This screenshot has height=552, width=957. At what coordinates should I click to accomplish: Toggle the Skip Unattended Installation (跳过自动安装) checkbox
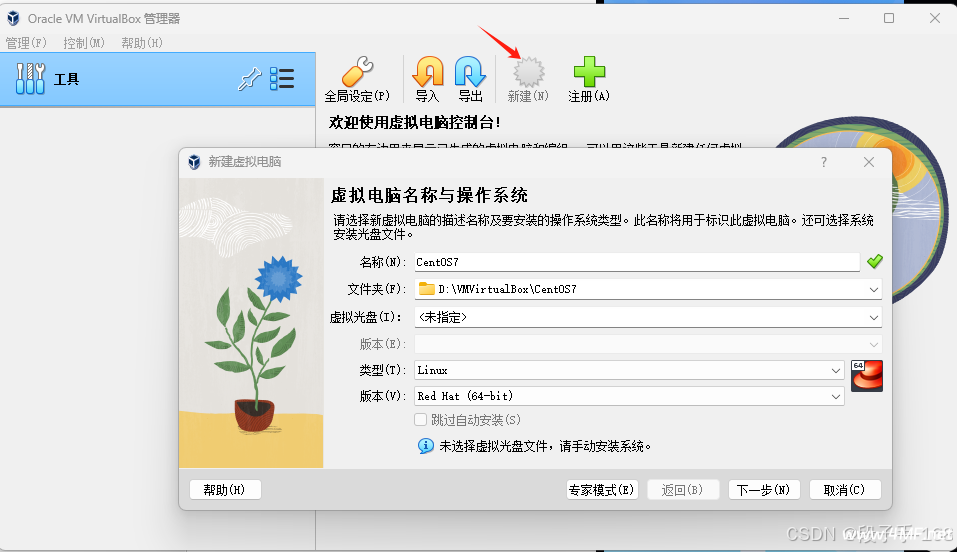pyautogui.click(x=421, y=420)
